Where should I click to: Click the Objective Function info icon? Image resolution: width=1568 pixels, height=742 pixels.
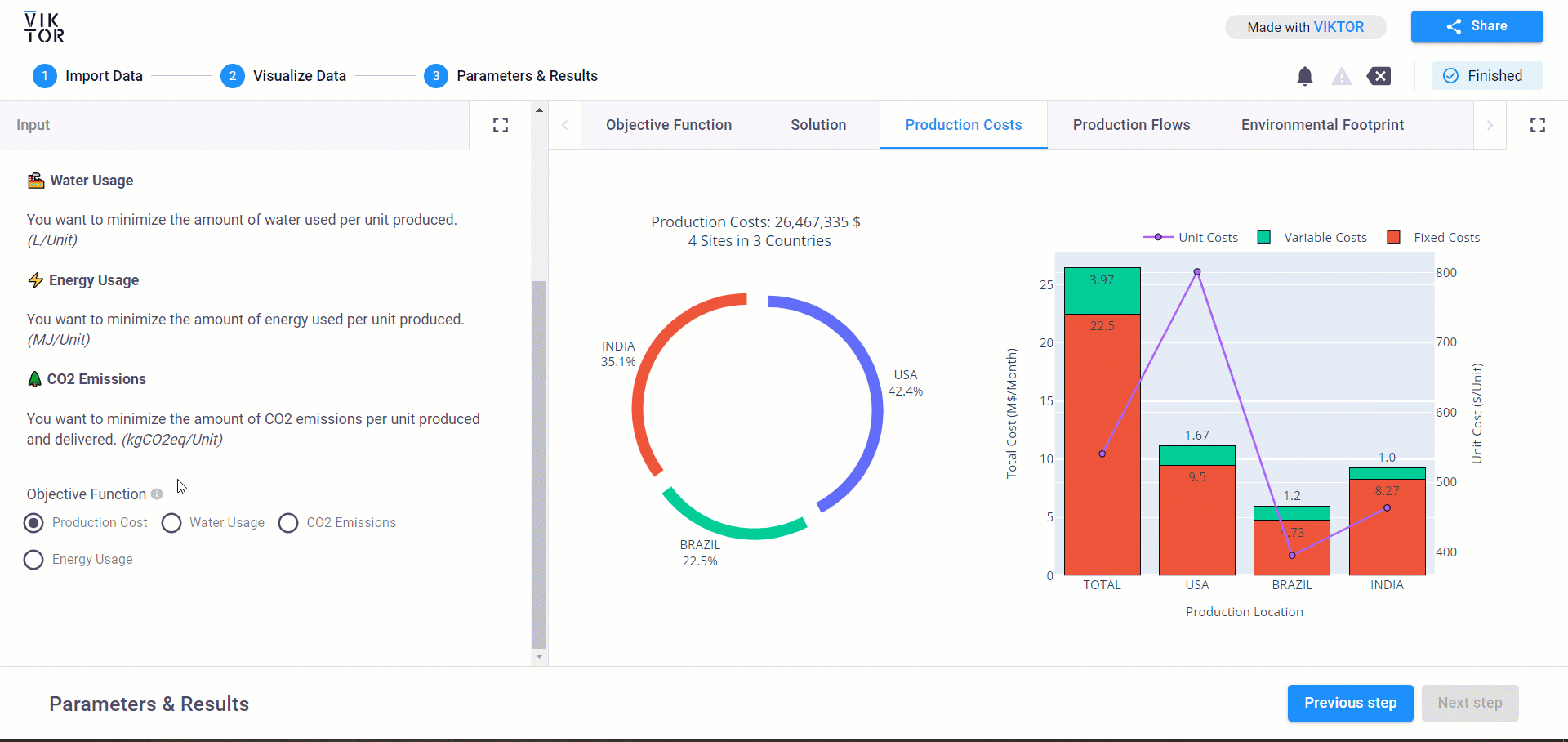tap(157, 494)
